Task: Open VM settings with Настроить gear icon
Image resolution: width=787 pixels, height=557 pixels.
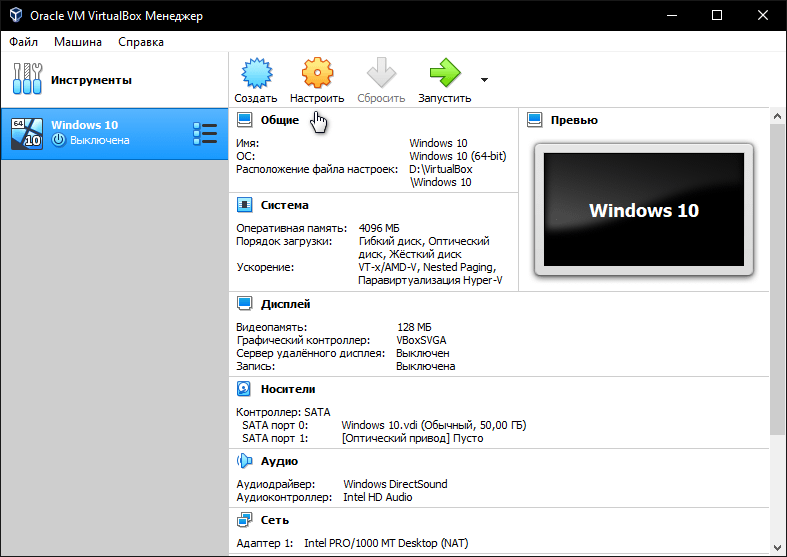Action: (x=317, y=73)
